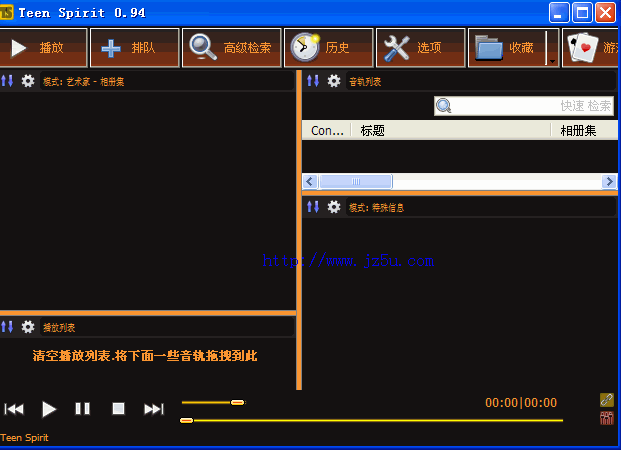
Task: Open gear settings of 音轨列表 panel
Action: [x=334, y=81]
